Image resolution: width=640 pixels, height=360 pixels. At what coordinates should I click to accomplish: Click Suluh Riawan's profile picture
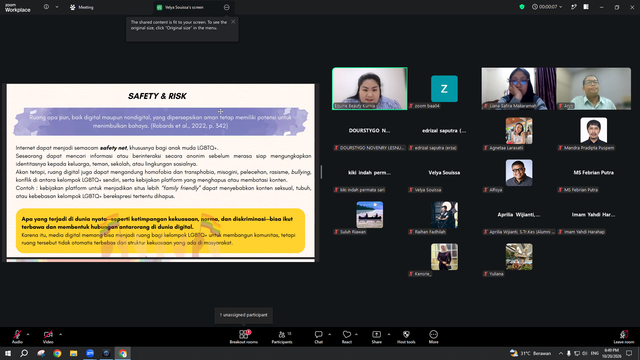click(369, 215)
